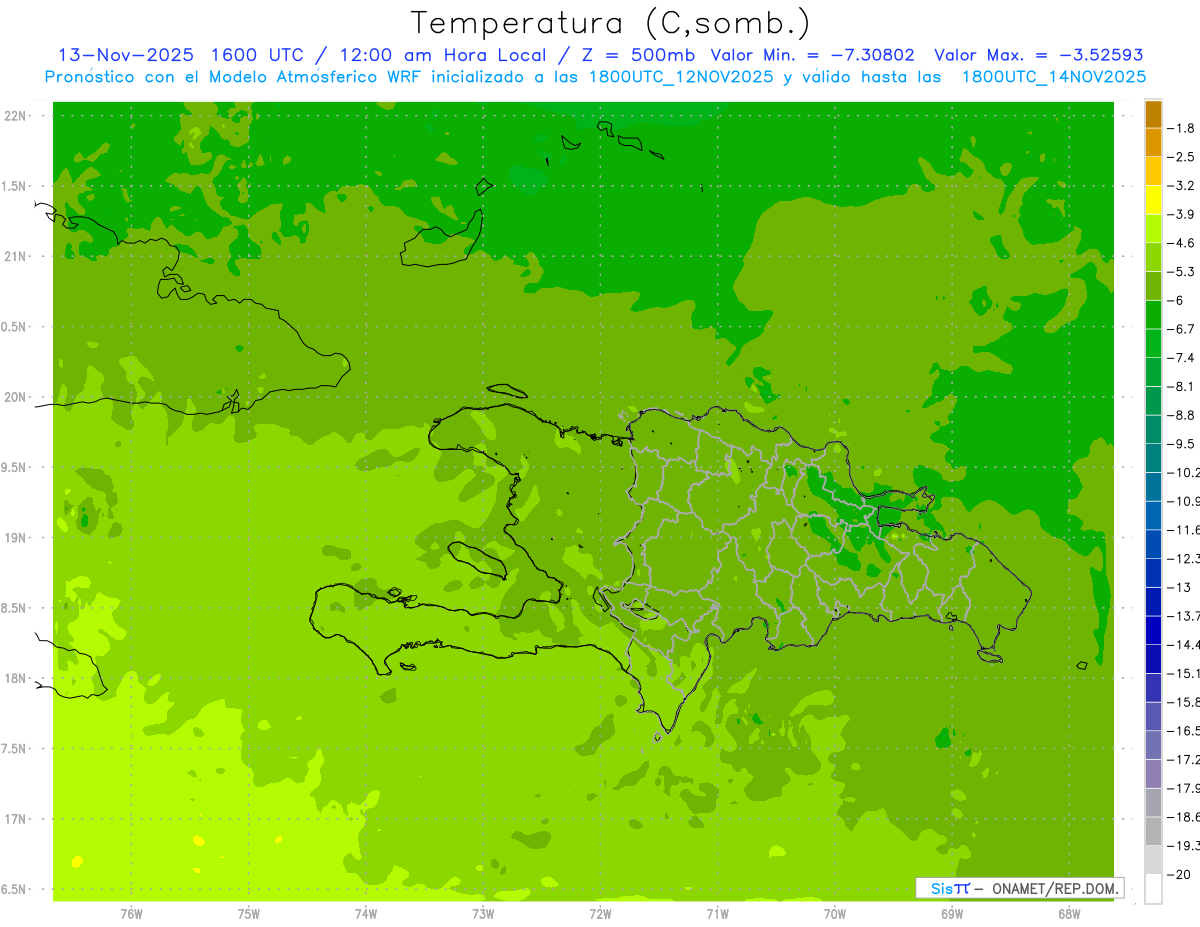Image resolution: width=1200 pixels, height=927 pixels.
Task: Click the "-9.5" legend value
Action: click(x=1181, y=444)
